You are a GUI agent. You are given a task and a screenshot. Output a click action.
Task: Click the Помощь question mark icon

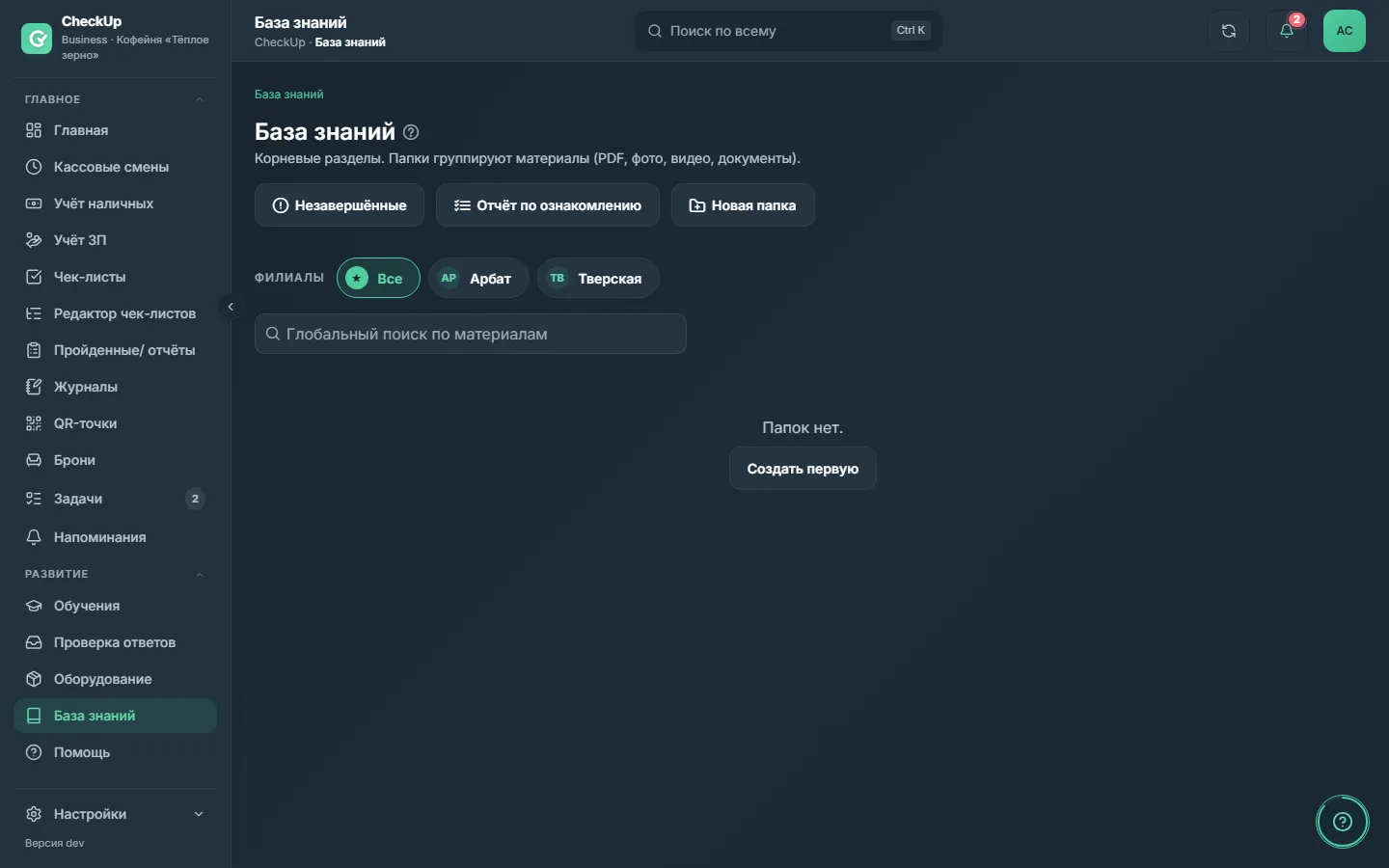coord(34,752)
